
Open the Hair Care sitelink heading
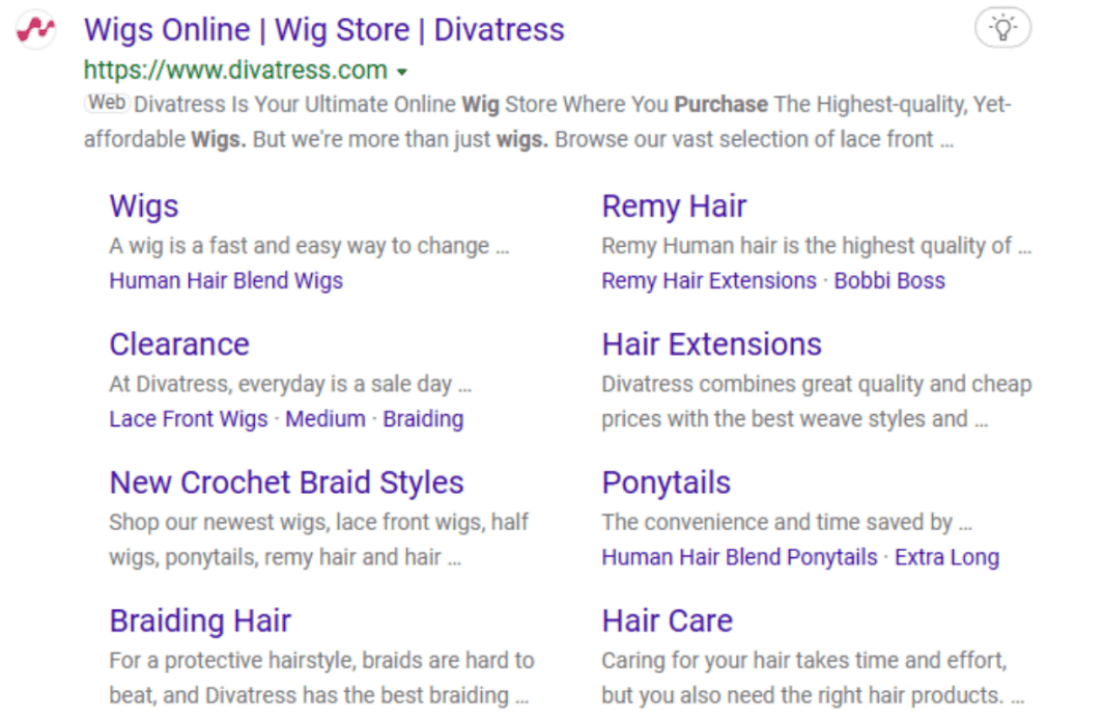click(667, 621)
